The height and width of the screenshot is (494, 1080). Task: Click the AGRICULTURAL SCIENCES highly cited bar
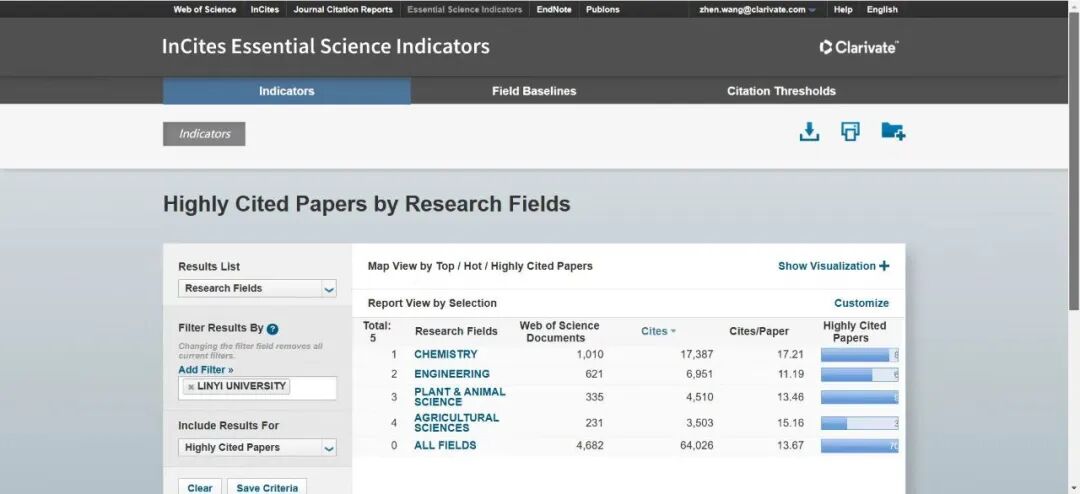click(860, 423)
